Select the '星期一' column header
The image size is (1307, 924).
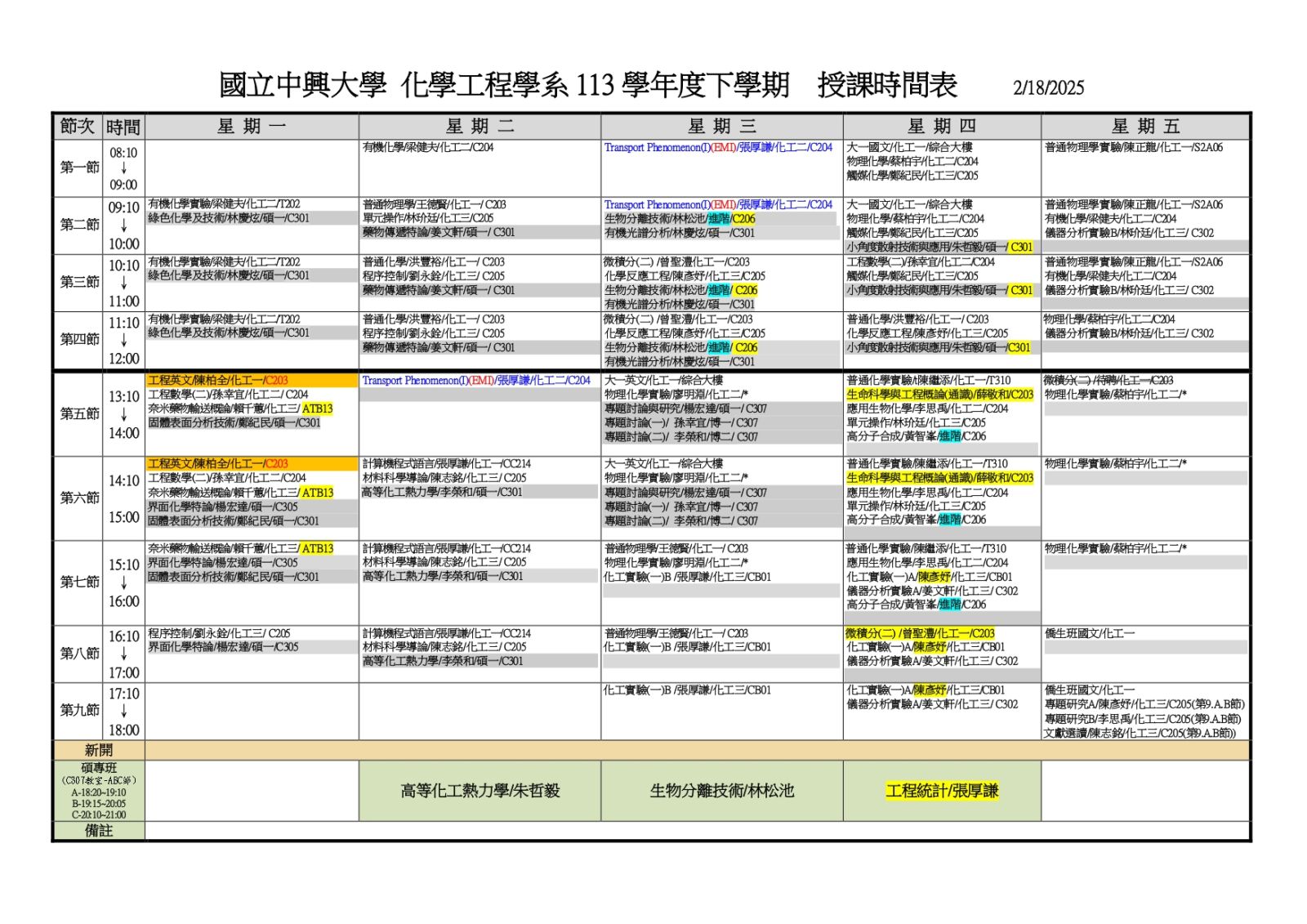(252, 127)
